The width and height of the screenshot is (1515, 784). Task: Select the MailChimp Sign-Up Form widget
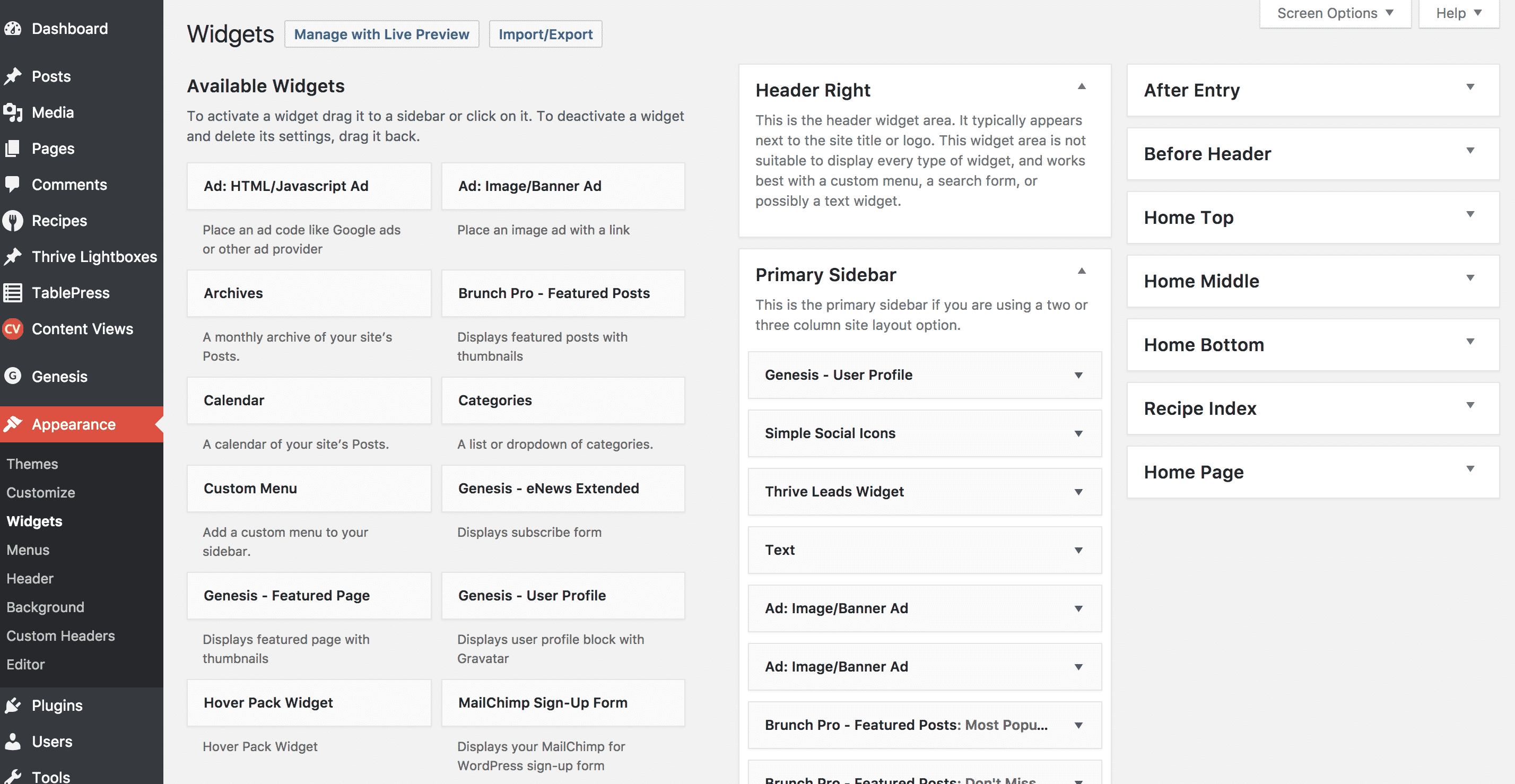pyautogui.click(x=563, y=702)
